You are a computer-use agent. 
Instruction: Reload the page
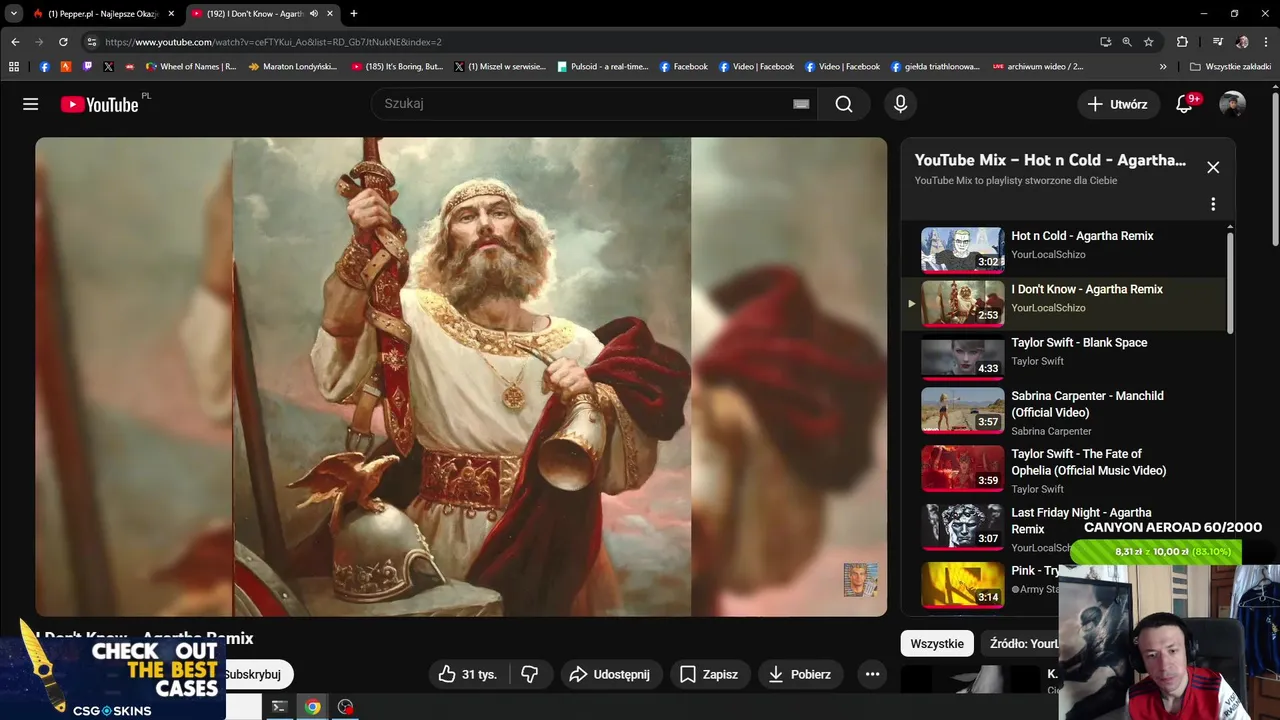coord(63,42)
